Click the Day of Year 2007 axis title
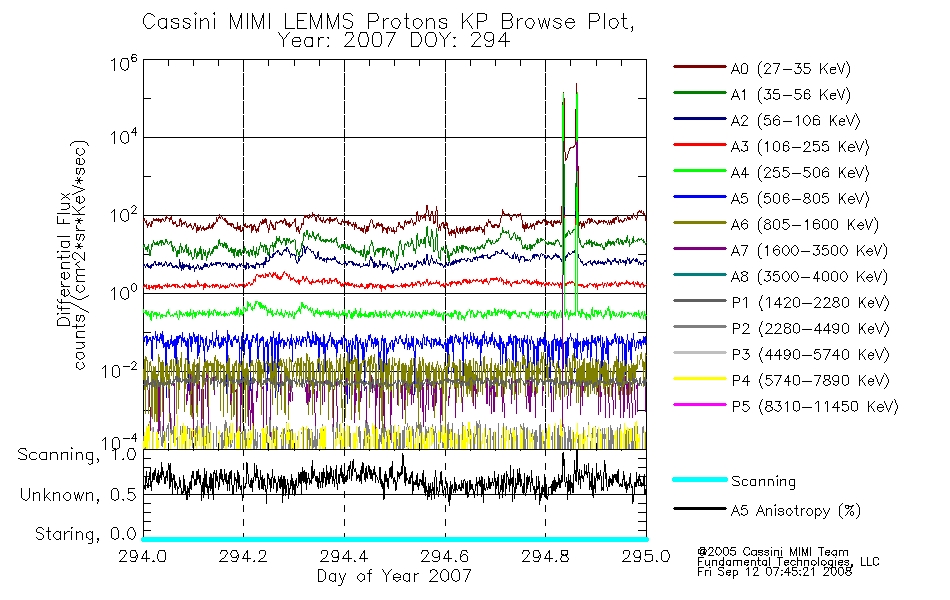The width and height of the screenshot is (950, 600). click(394, 576)
